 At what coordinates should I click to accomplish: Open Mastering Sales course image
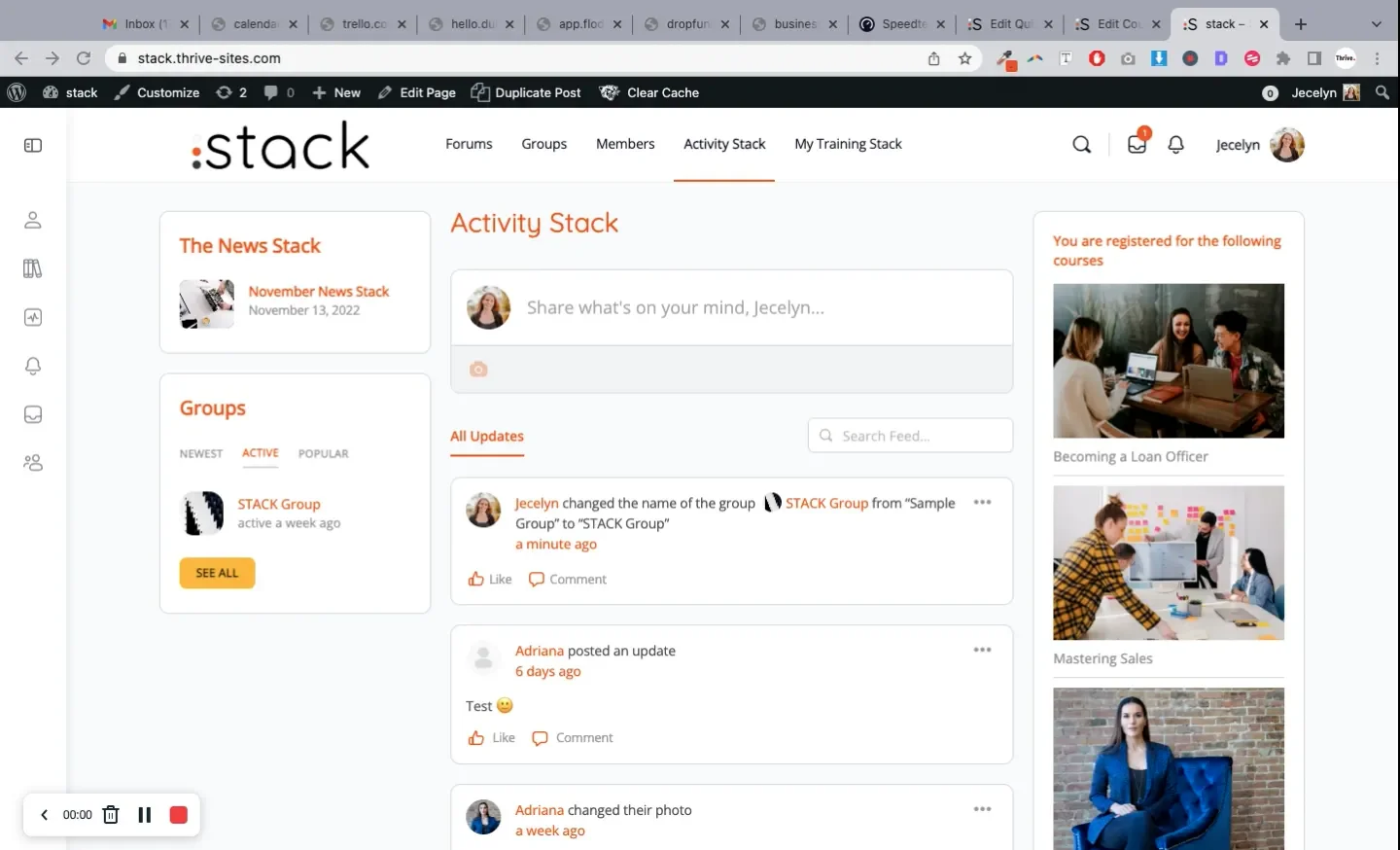(1168, 563)
